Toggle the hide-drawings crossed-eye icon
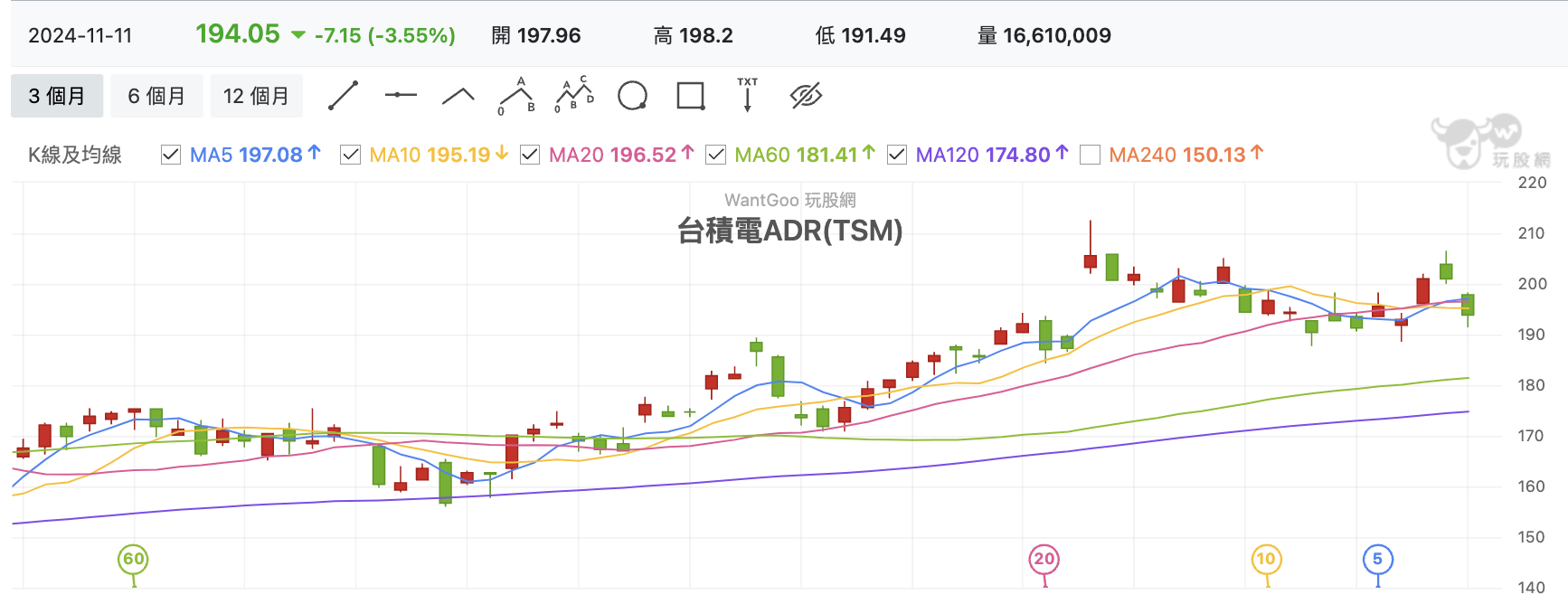Image resolution: width=1568 pixels, height=604 pixels. click(806, 96)
